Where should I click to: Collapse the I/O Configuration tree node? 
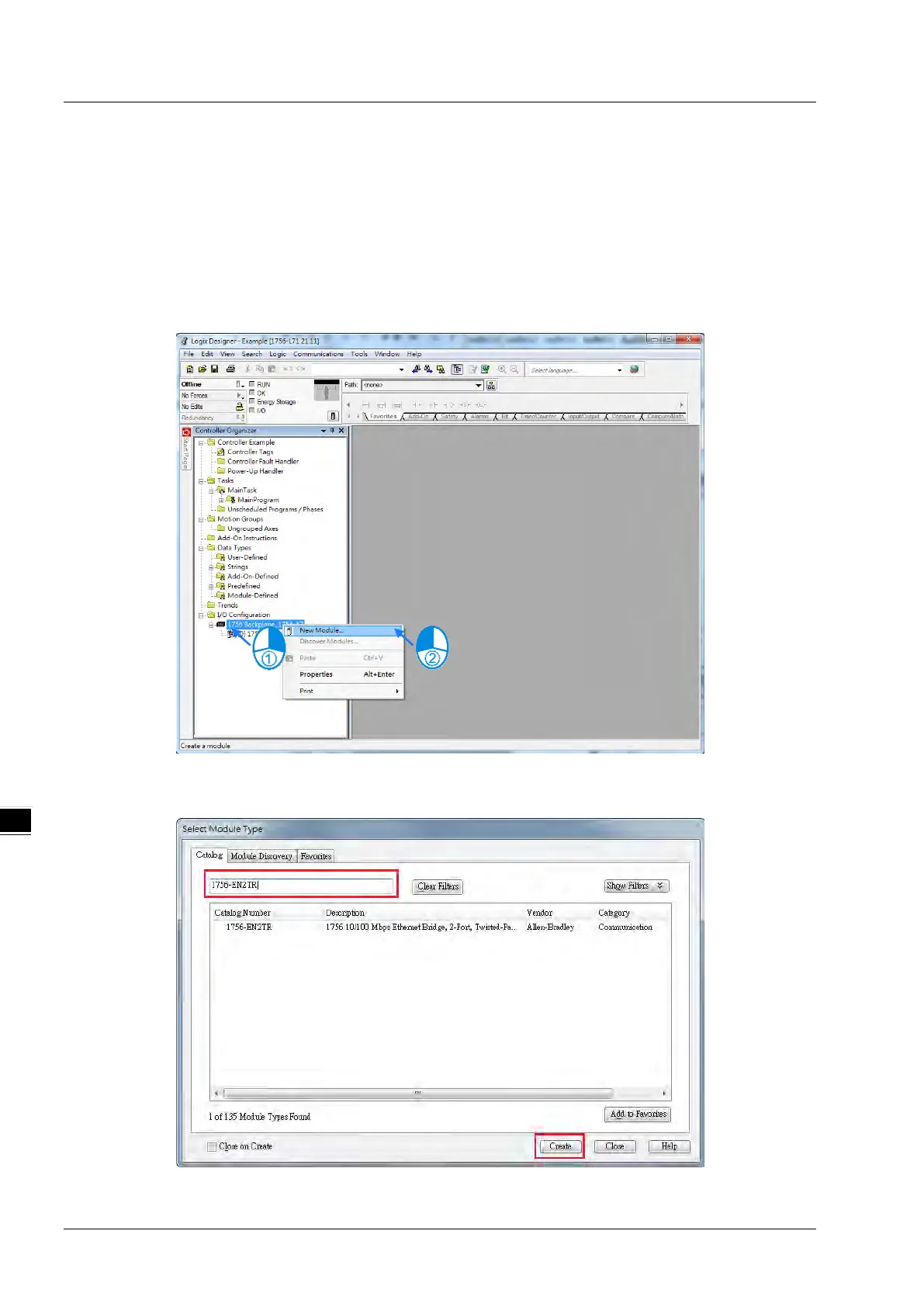(201, 615)
